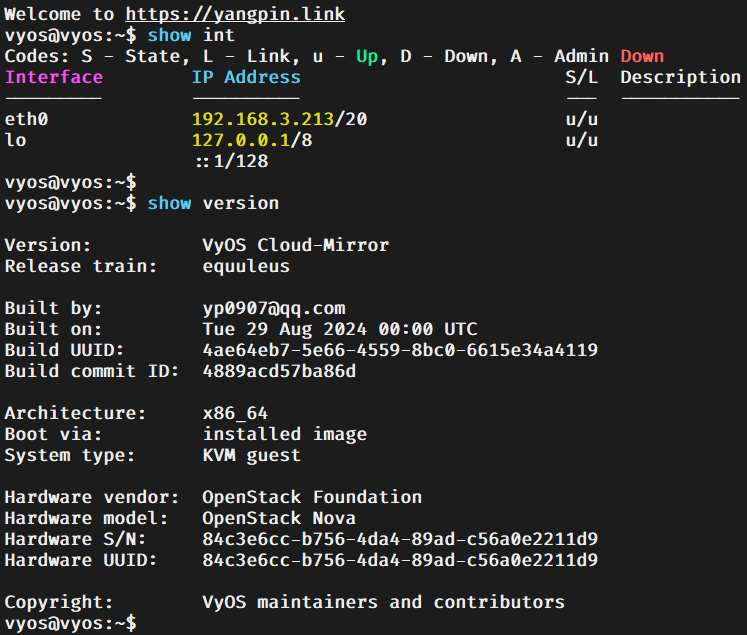
Task: Select builder email yp0907@qq.com
Action: 274,308
